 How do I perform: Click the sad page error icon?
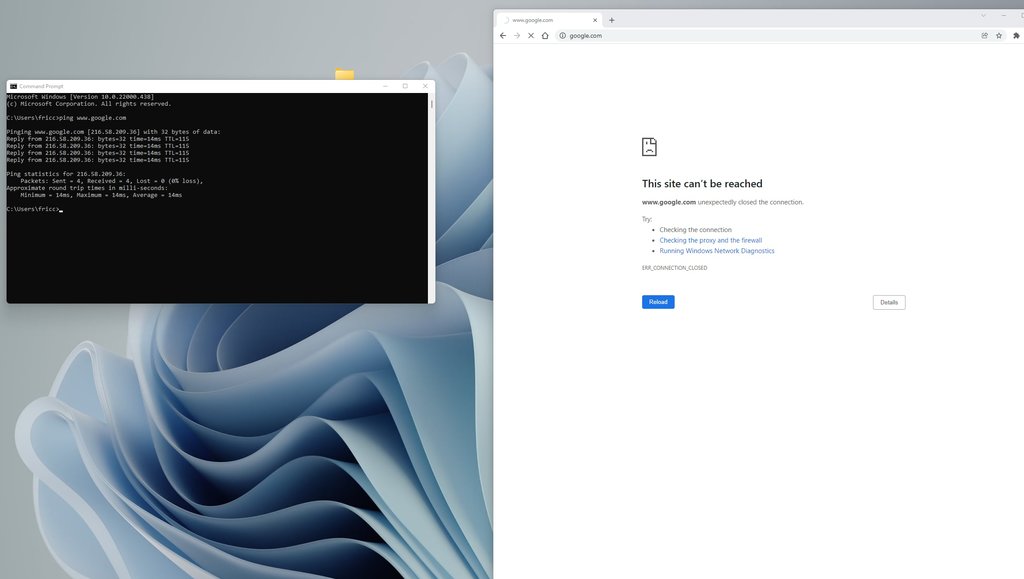pyautogui.click(x=649, y=147)
